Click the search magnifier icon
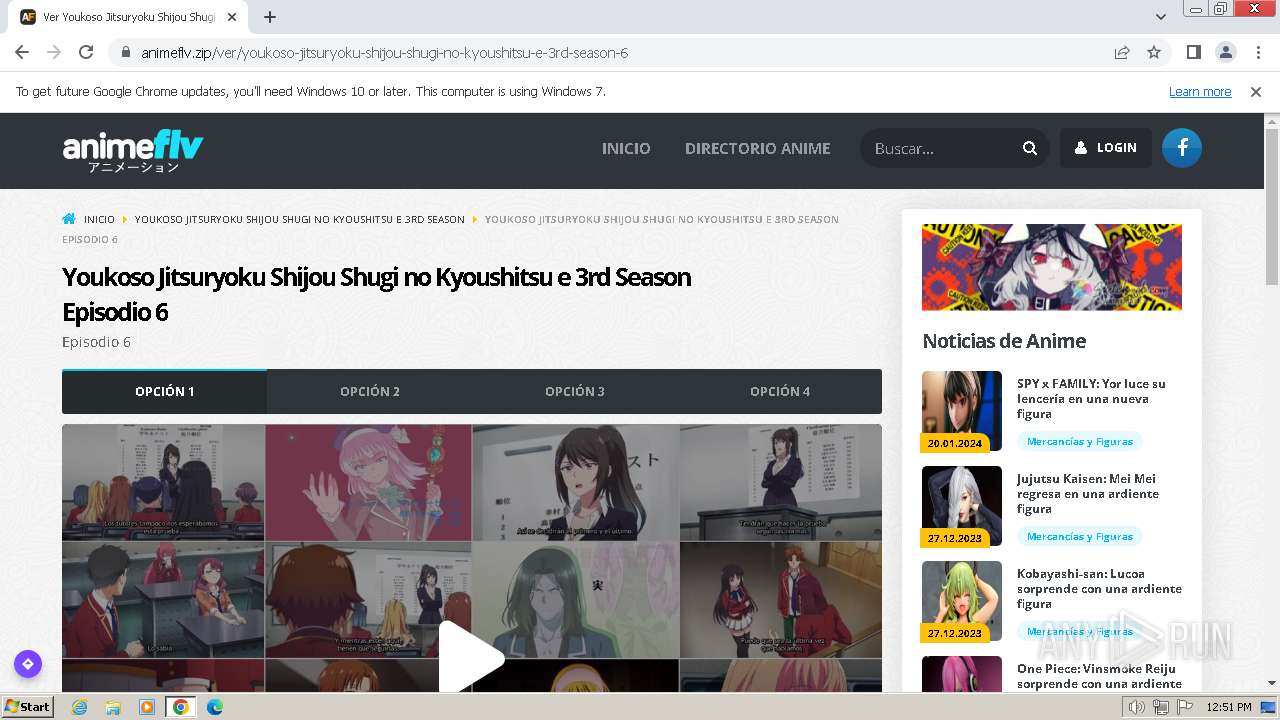This screenshot has height=720, width=1280. pyautogui.click(x=1030, y=148)
